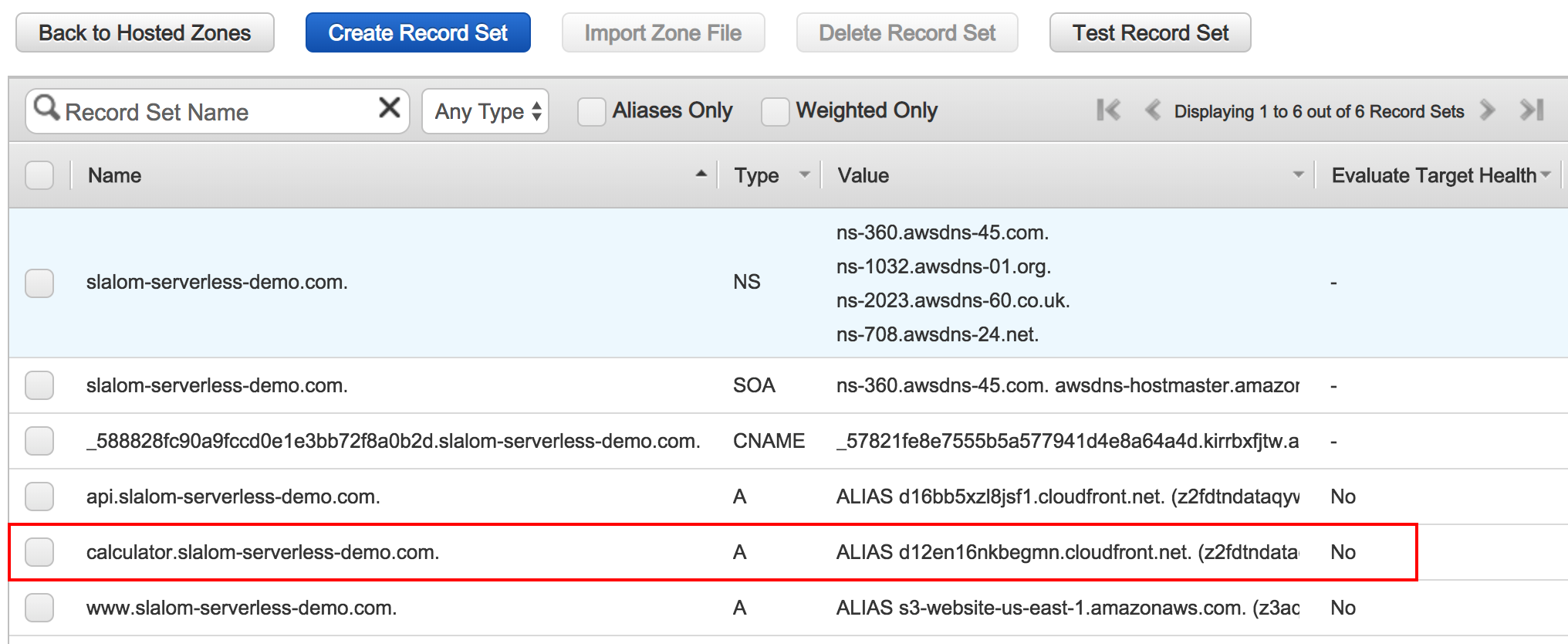Go Back to Hosted Zones

pyautogui.click(x=145, y=33)
